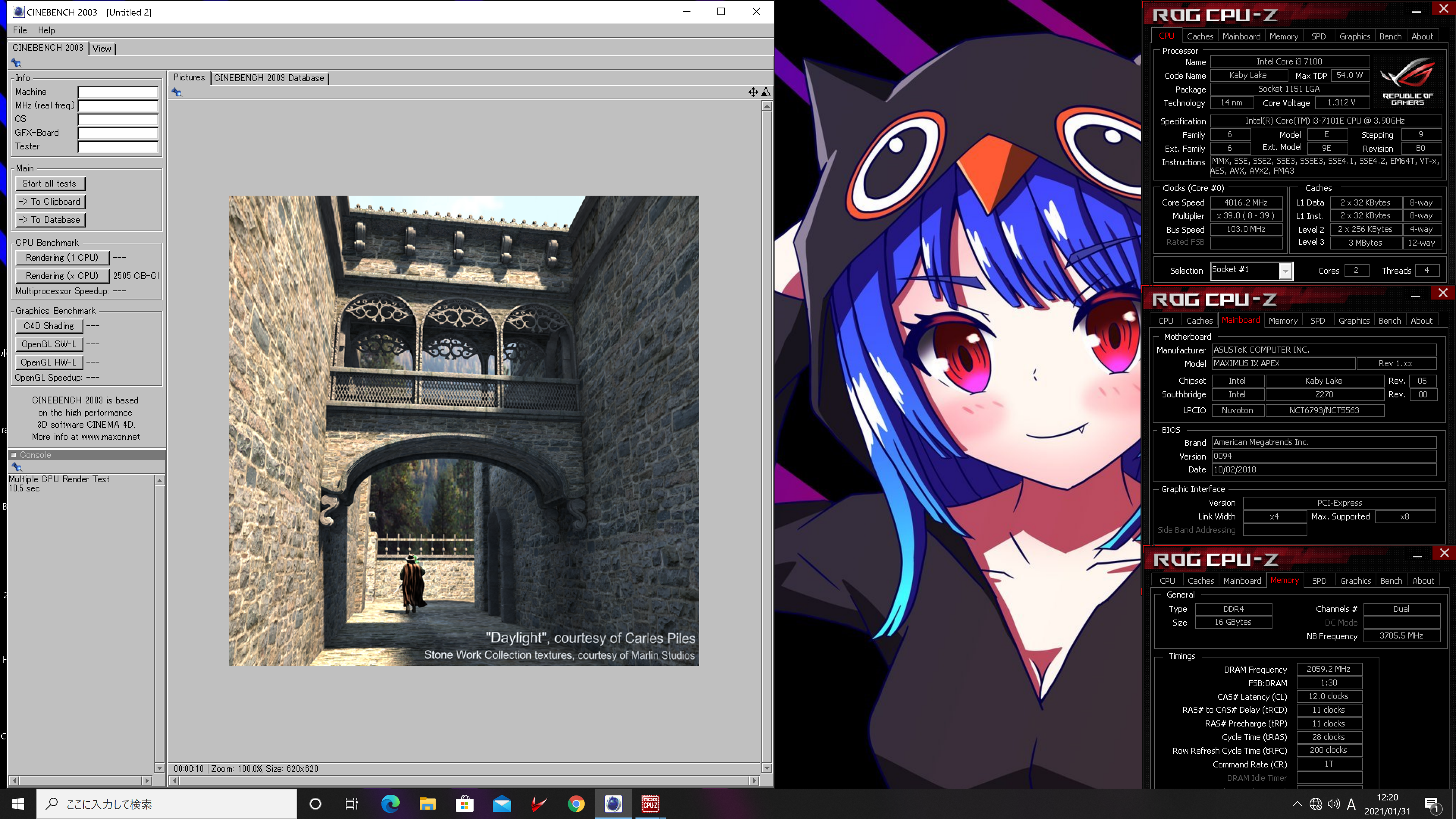Run OpenGL SW-L test
The width and height of the screenshot is (1456, 819).
(49, 344)
